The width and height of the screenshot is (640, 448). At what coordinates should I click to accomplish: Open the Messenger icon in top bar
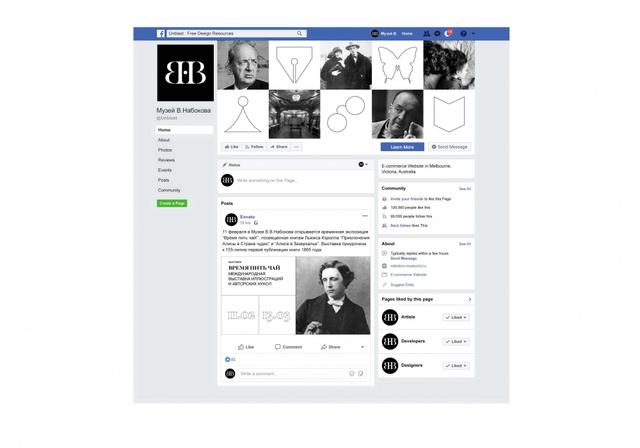(437, 33)
